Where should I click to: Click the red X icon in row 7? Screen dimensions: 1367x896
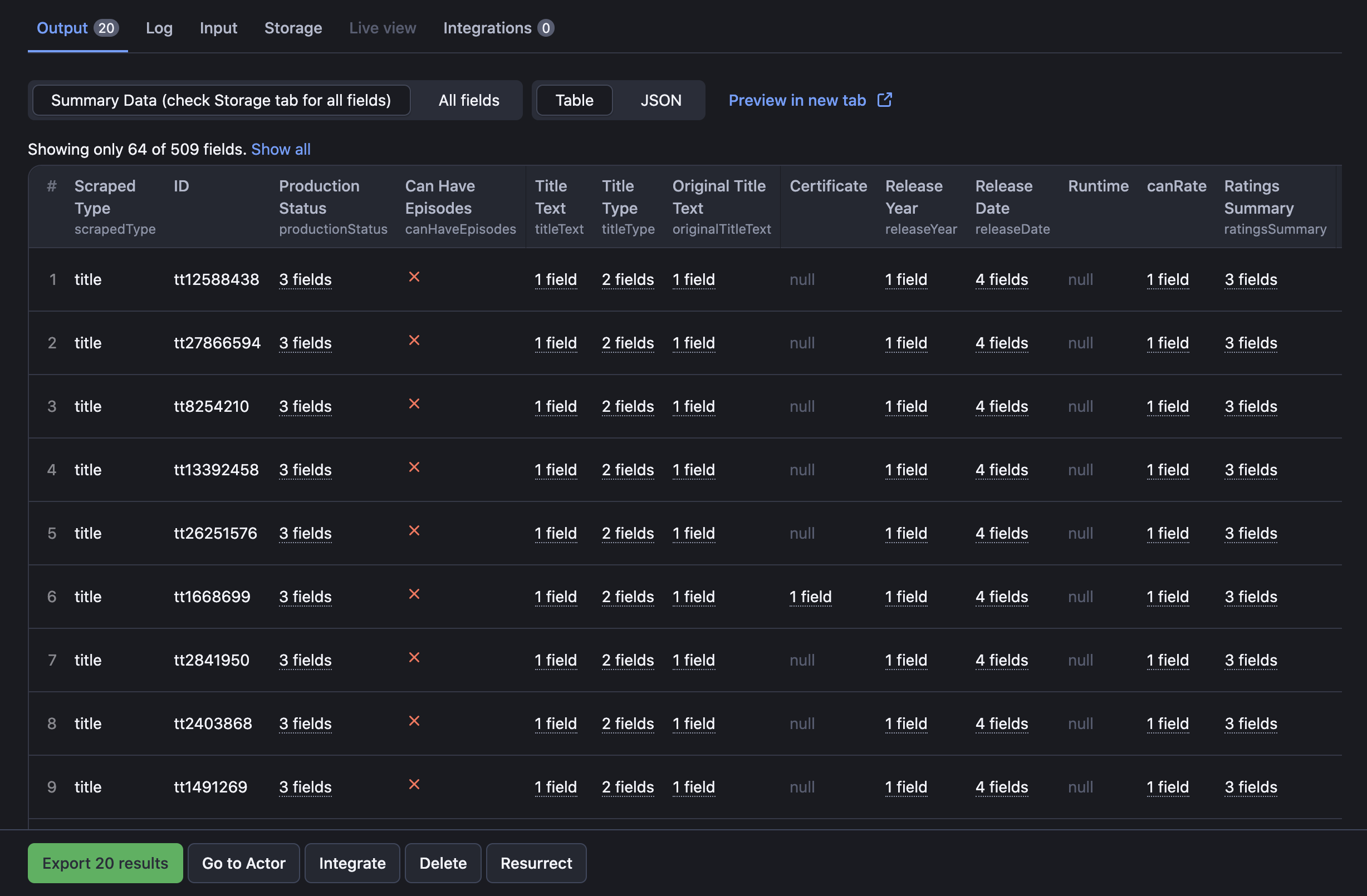414,657
